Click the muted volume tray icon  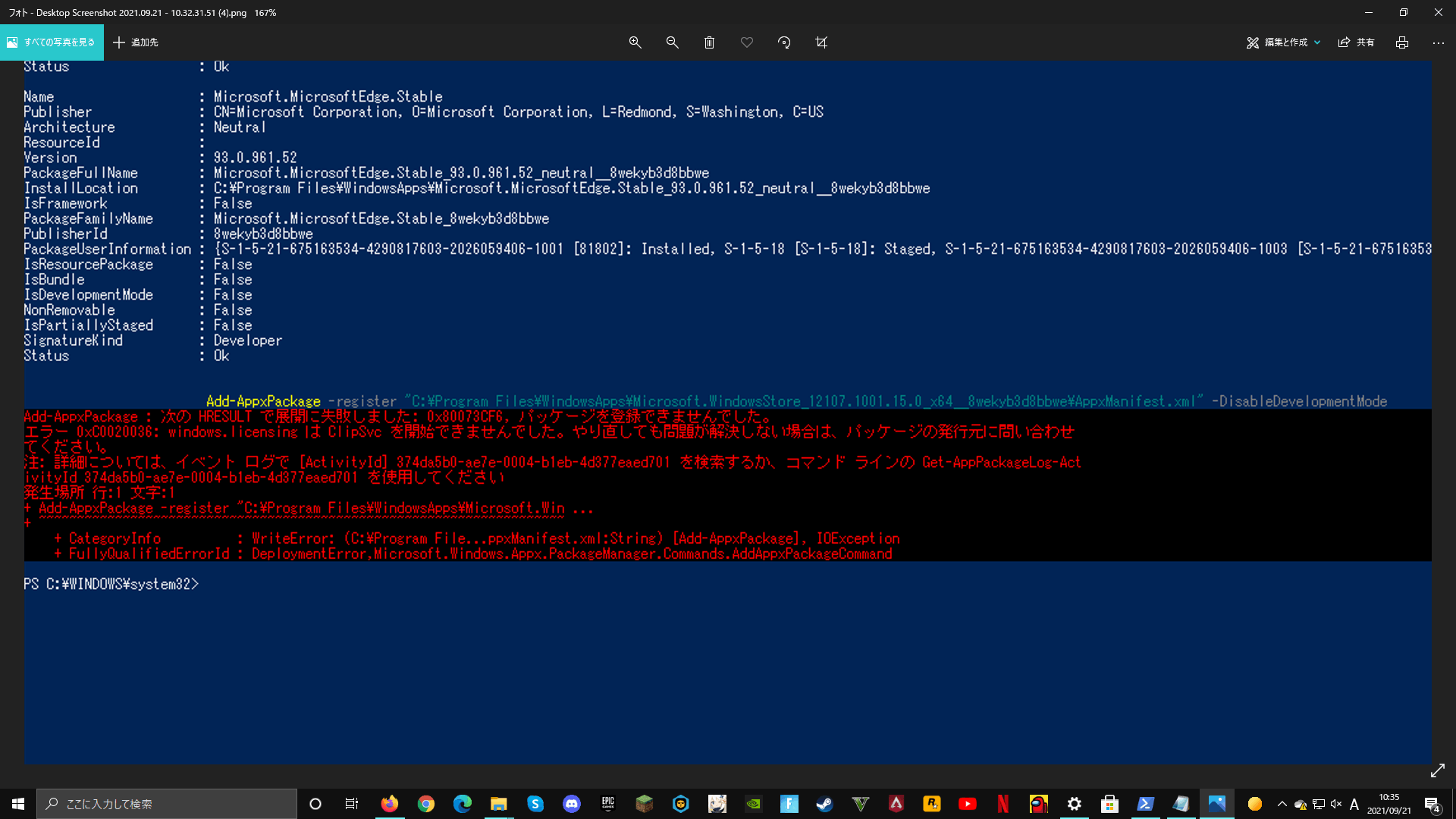pos(1336,804)
